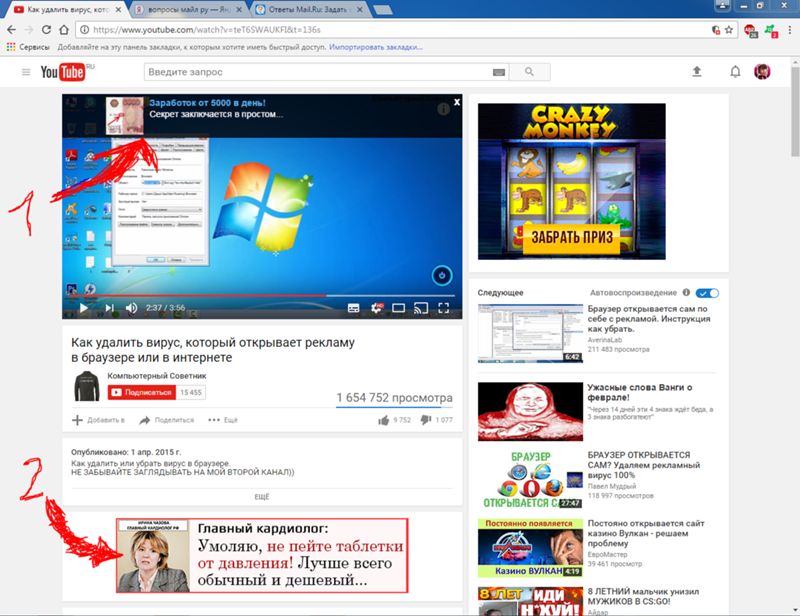Viewport: 800px width, 616px height.
Task: Click the channel avatar thumbnail
Action: [x=87, y=386]
